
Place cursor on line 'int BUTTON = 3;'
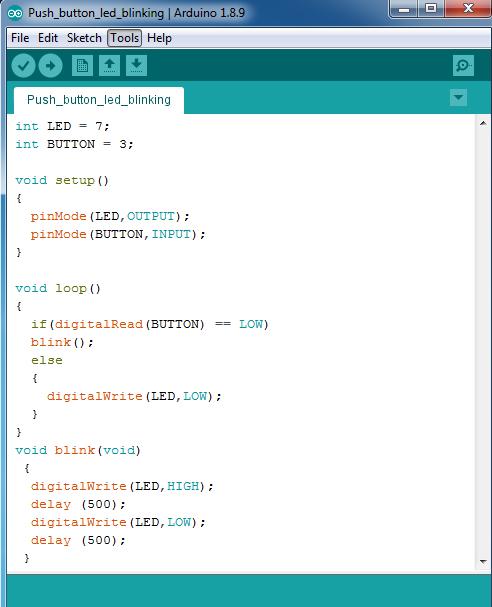tap(74, 144)
